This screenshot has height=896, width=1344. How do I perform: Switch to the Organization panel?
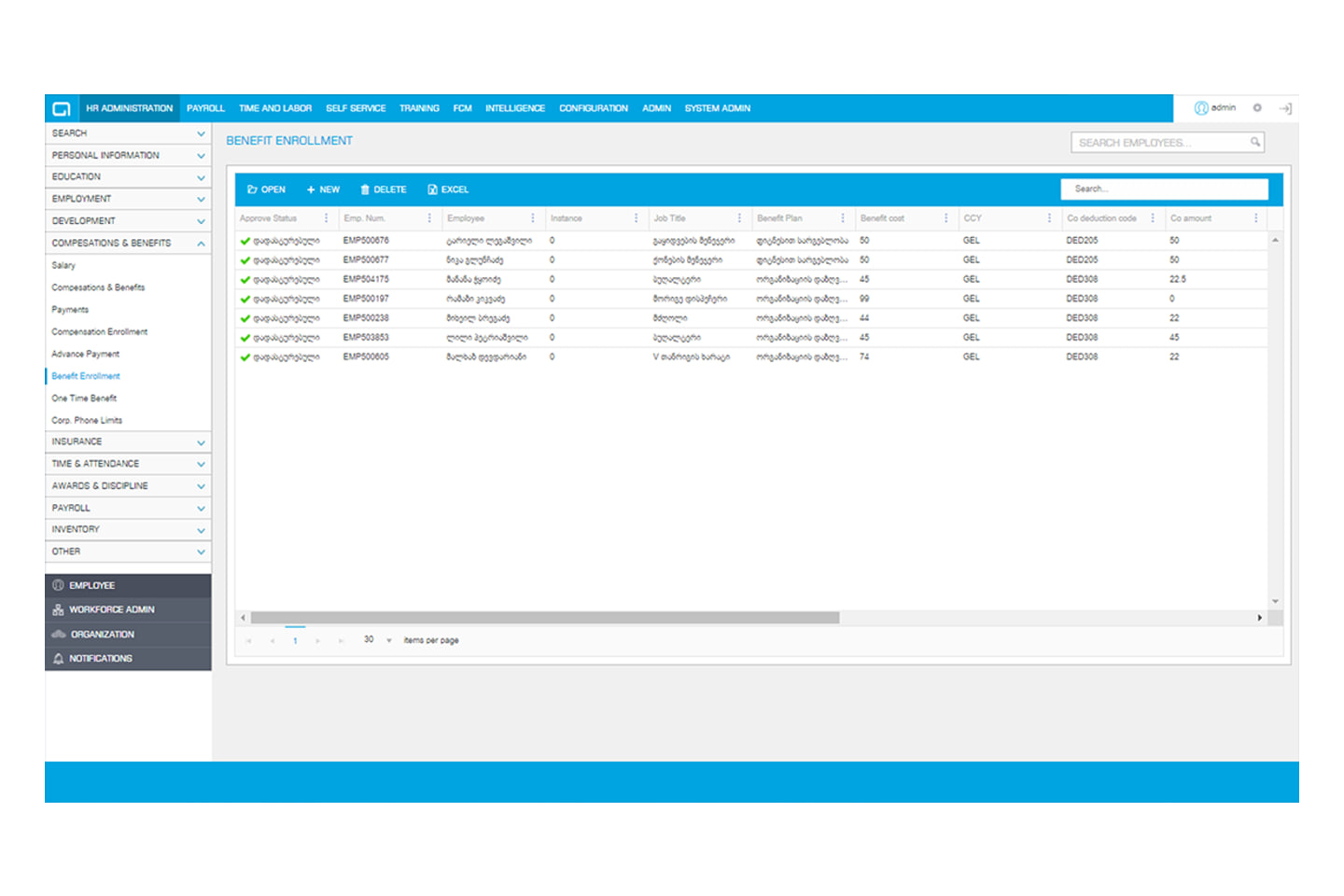pyautogui.click(x=128, y=635)
